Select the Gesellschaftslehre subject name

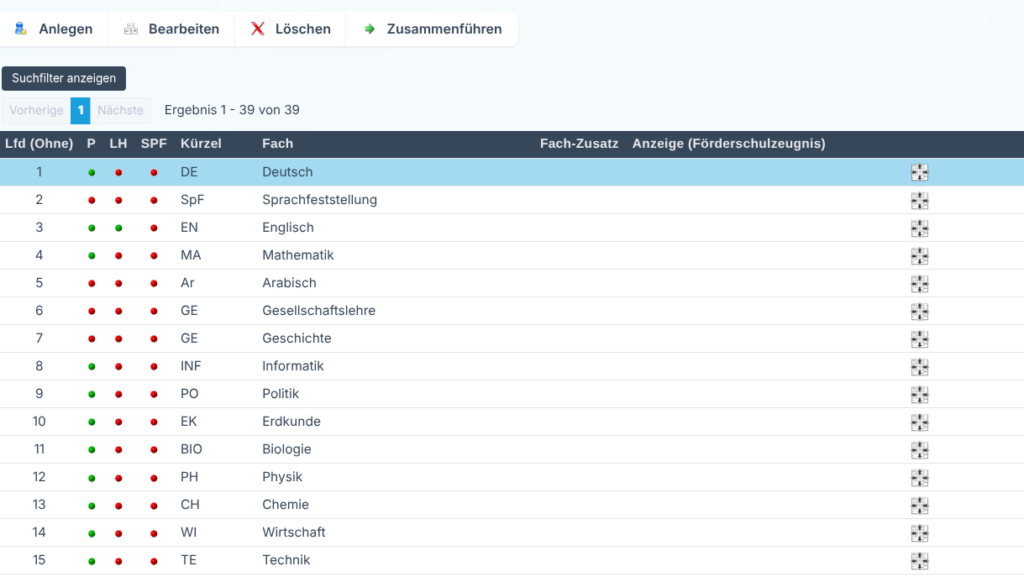point(319,311)
